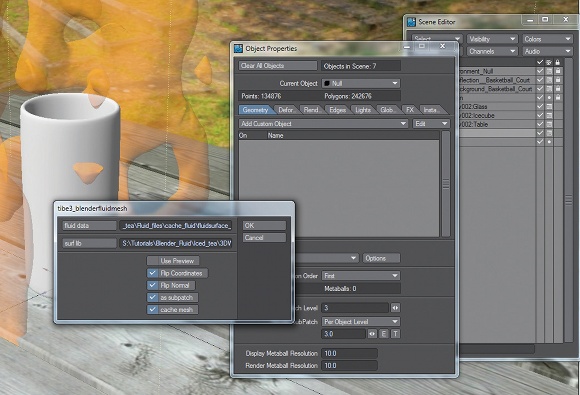Click Clear All Objects button
This screenshot has width=580, height=395.
coord(278,66)
